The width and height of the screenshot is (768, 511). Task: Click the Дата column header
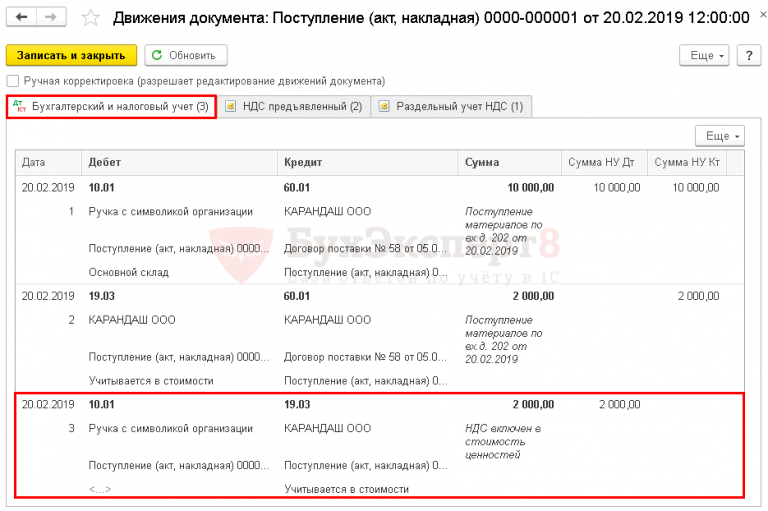click(48, 162)
